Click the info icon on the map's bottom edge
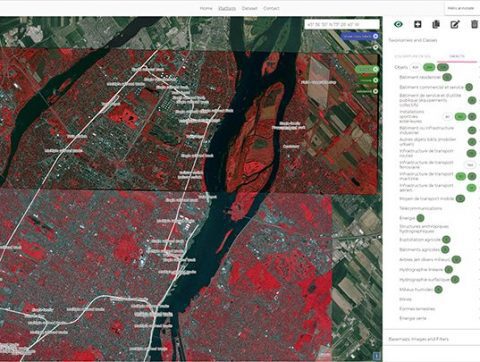 (377, 355)
